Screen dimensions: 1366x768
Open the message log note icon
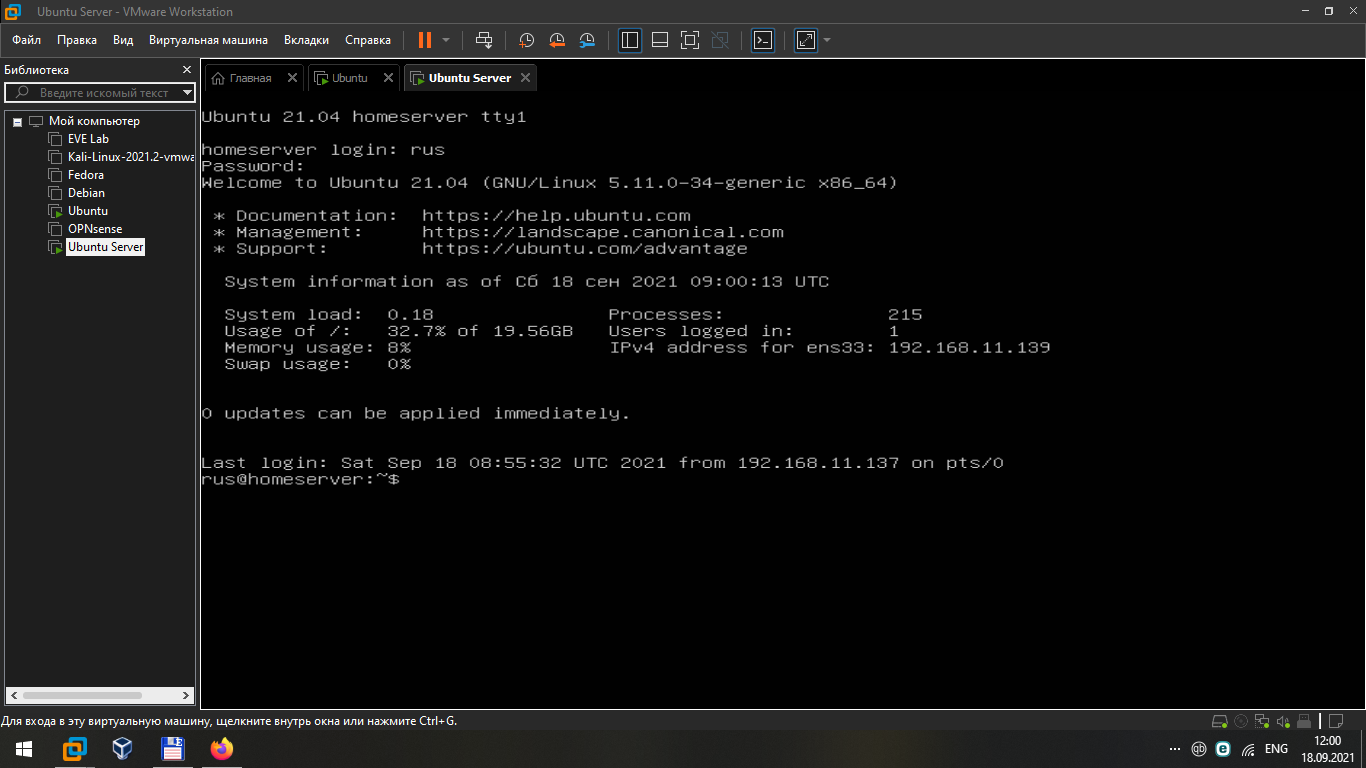point(1334,721)
